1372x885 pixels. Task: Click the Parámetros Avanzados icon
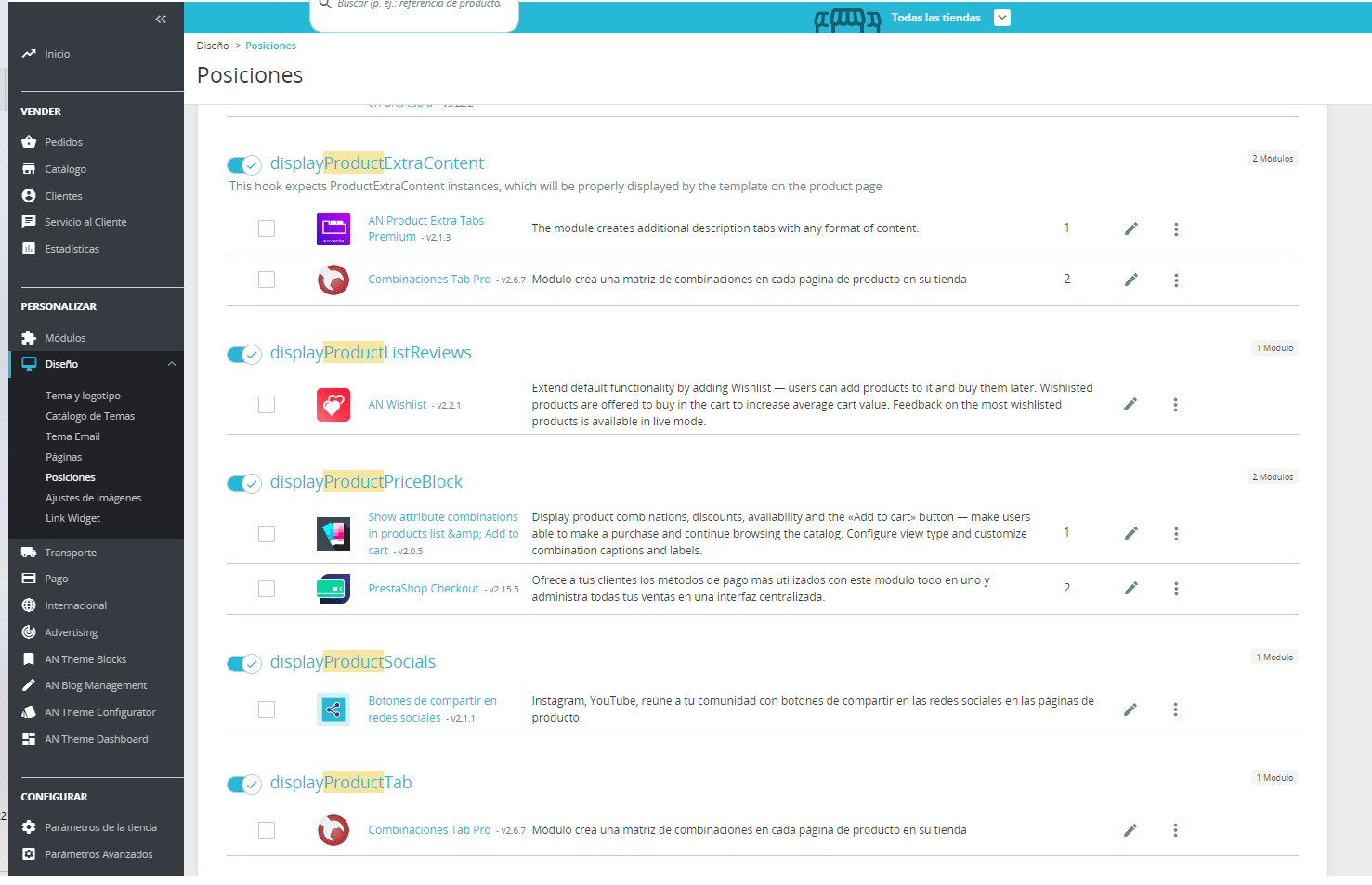[29, 854]
